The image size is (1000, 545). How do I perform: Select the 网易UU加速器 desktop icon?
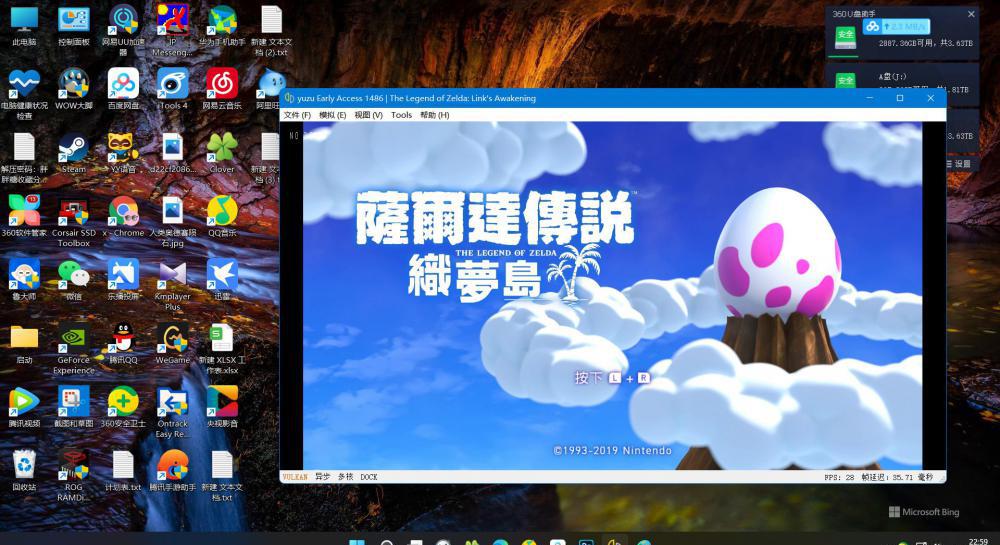pos(123,31)
